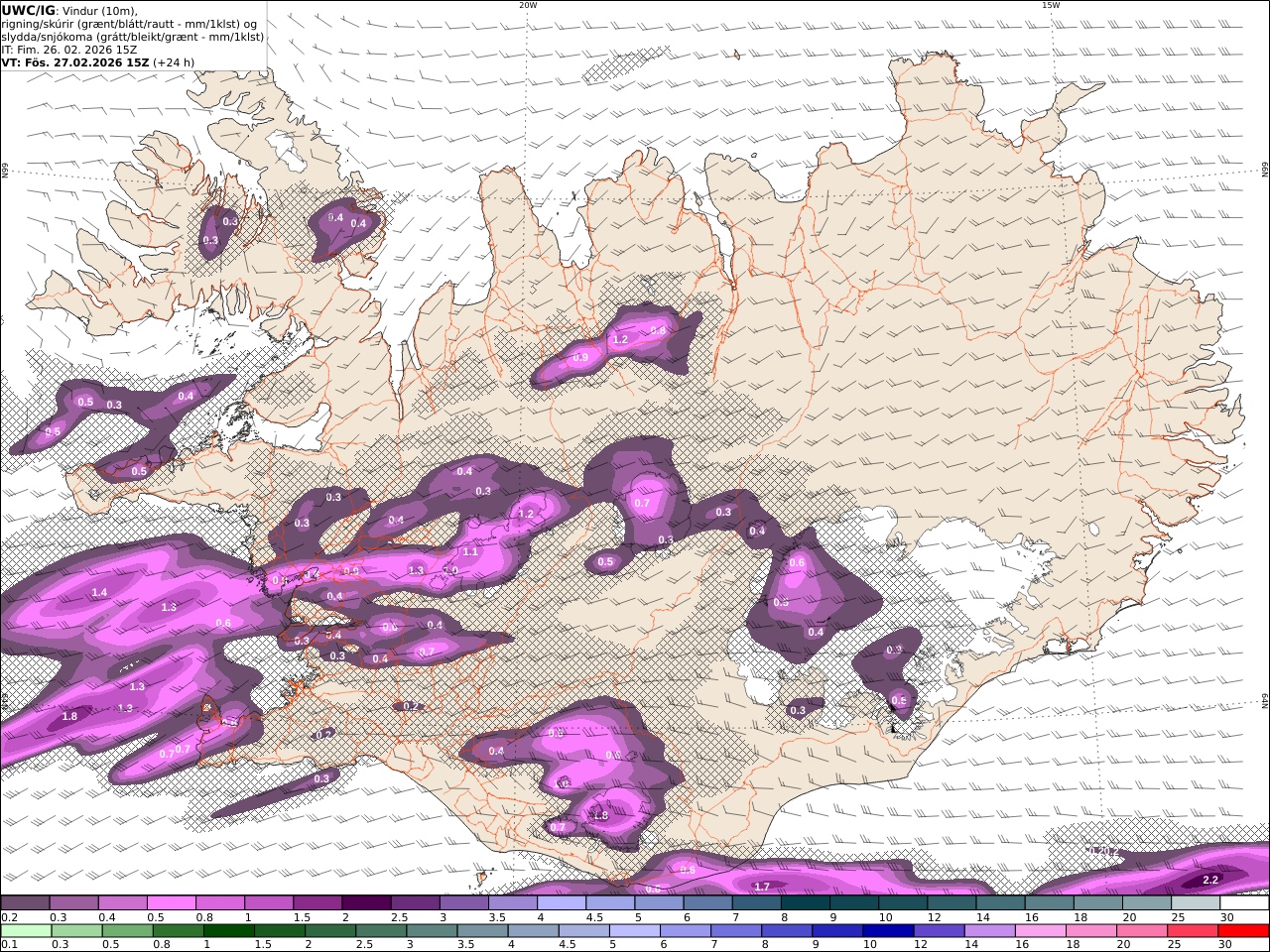Click the 1.1 precipitation value on the map
The height and width of the screenshot is (952, 1270).
pos(470,552)
